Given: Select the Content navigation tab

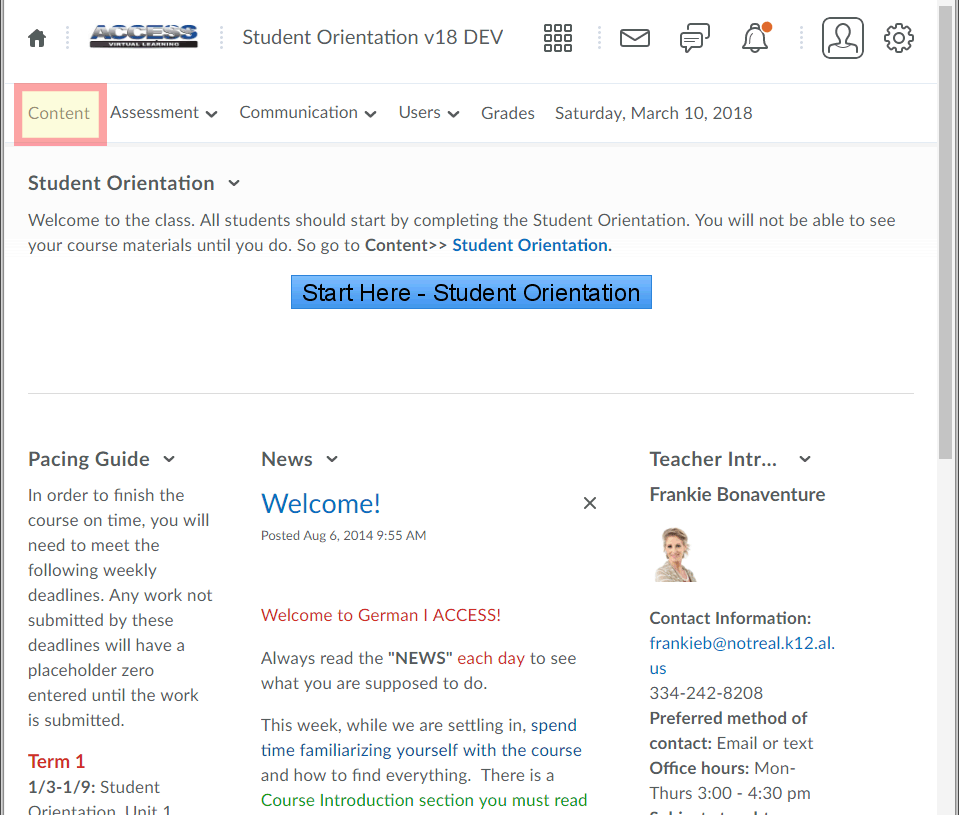Looking at the screenshot, I should [x=59, y=113].
